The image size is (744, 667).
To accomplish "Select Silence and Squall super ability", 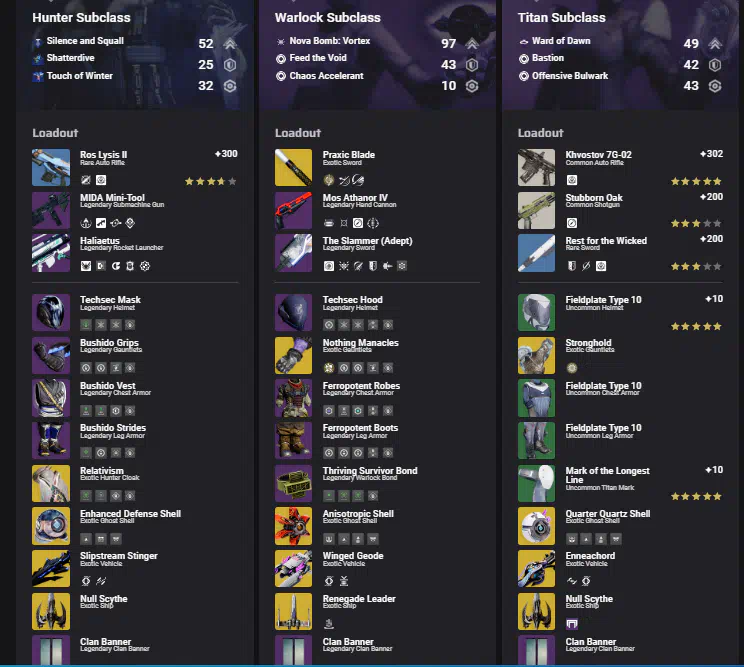I will click(85, 41).
